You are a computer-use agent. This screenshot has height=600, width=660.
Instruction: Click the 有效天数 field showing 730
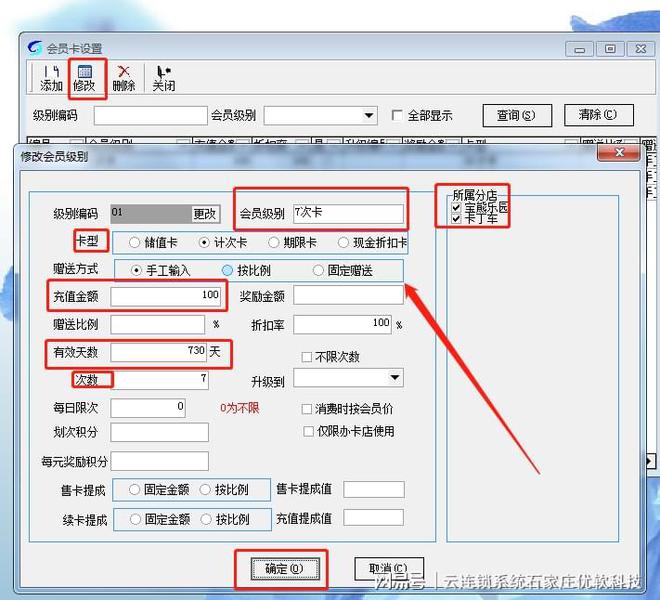coord(159,352)
